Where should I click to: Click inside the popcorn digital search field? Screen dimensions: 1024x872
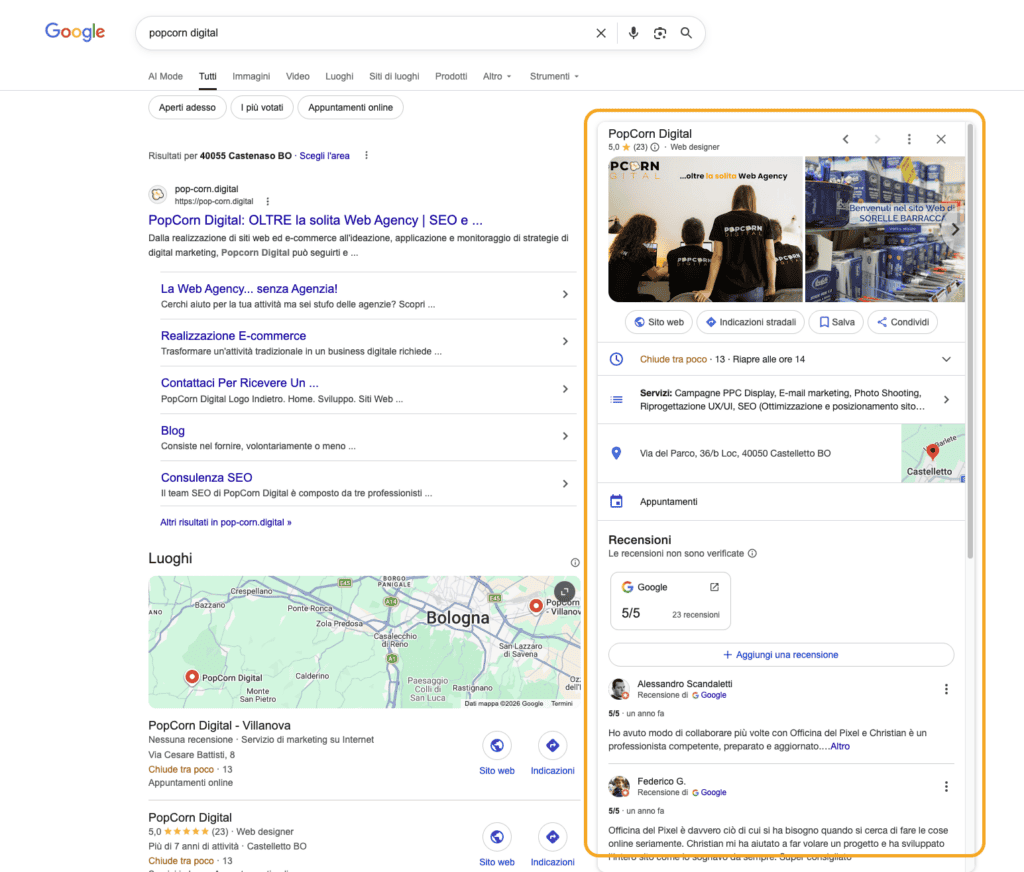coord(366,33)
